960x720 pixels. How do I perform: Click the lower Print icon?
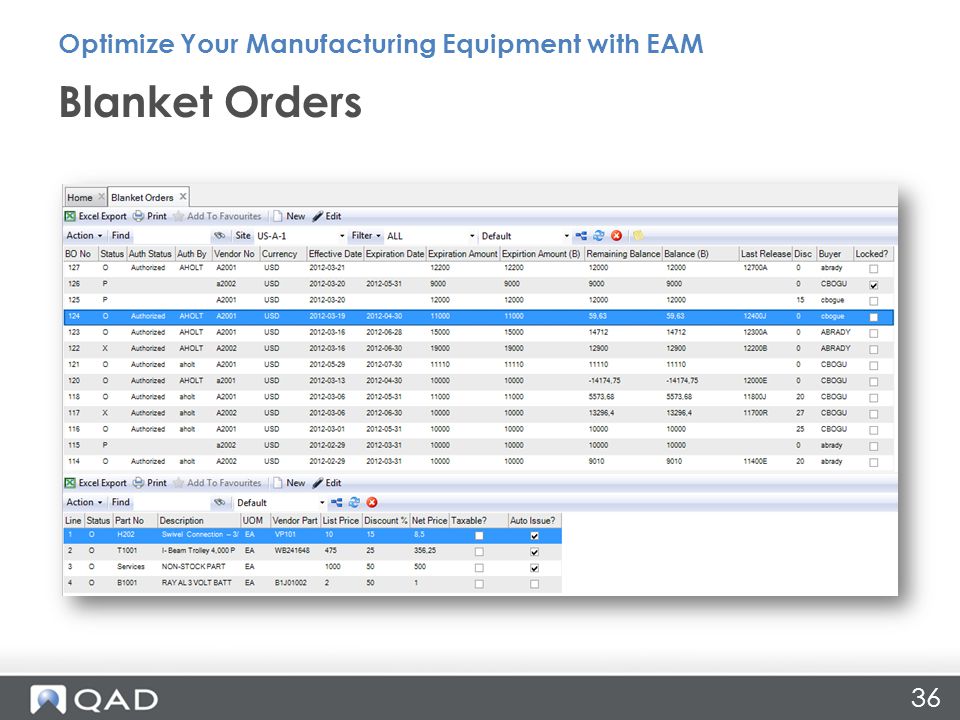(138, 483)
